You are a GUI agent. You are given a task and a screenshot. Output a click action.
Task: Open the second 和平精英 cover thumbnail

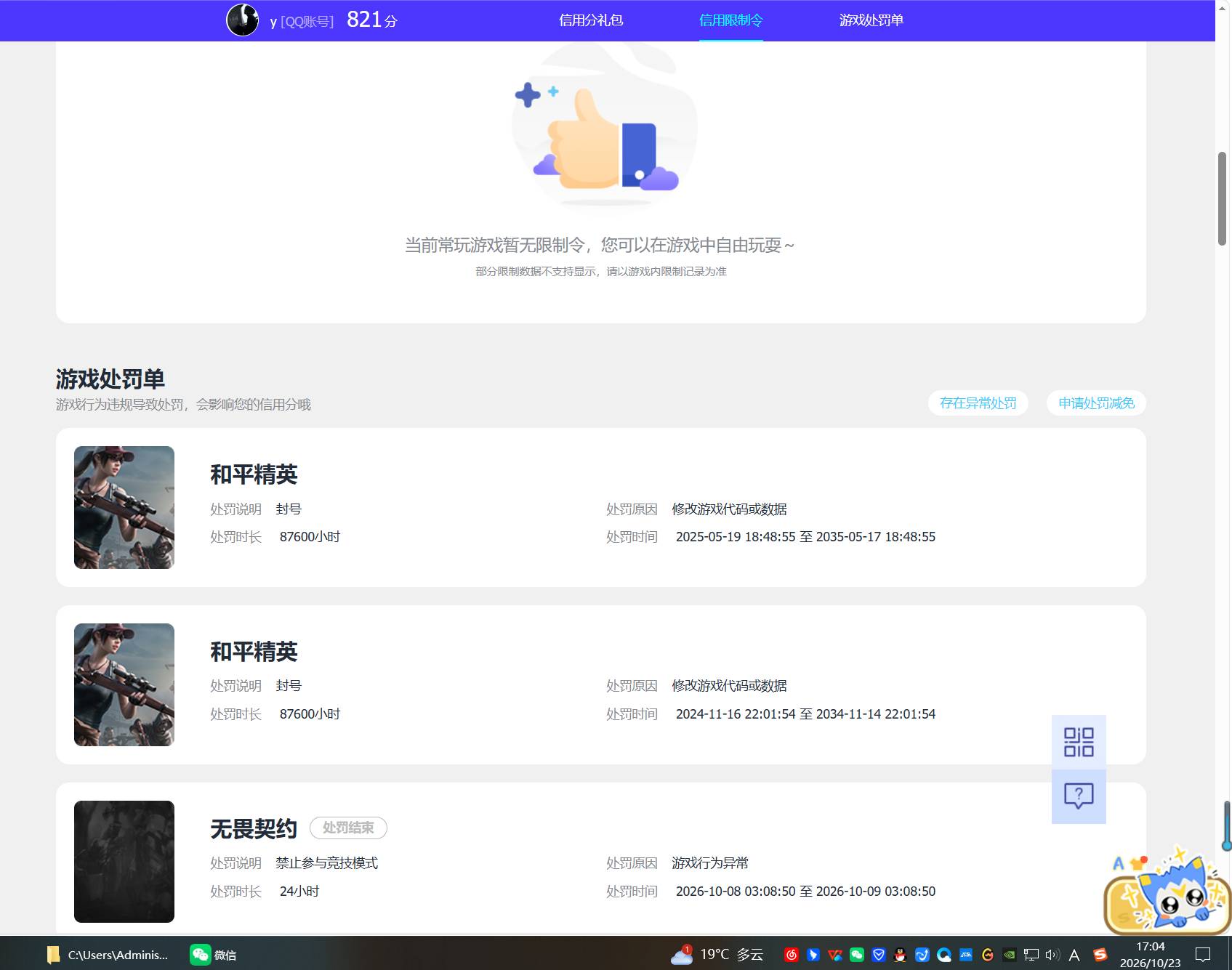124,684
